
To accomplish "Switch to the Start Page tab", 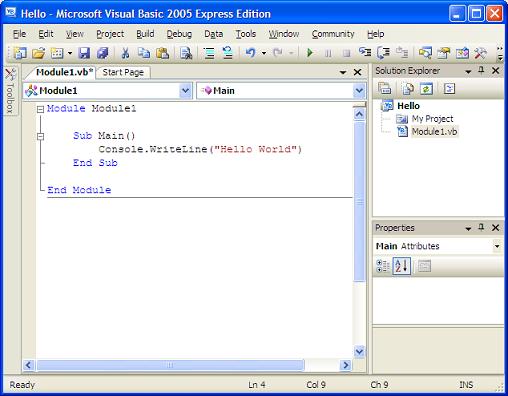I will point(123,72).
